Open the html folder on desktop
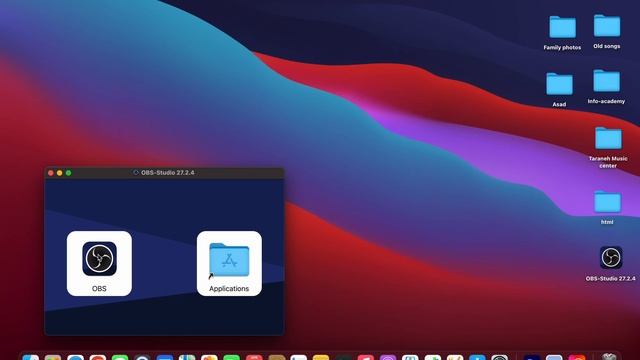640x360 pixels. [x=607, y=202]
